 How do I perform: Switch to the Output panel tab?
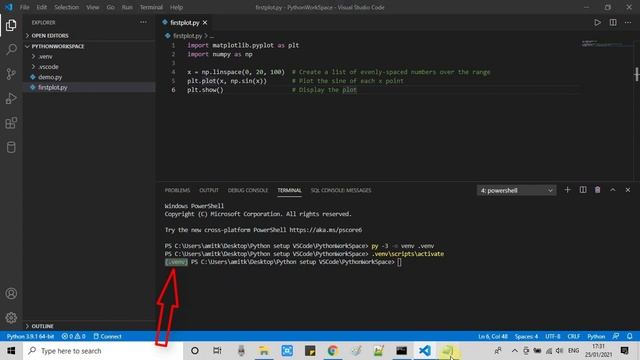[x=209, y=190]
